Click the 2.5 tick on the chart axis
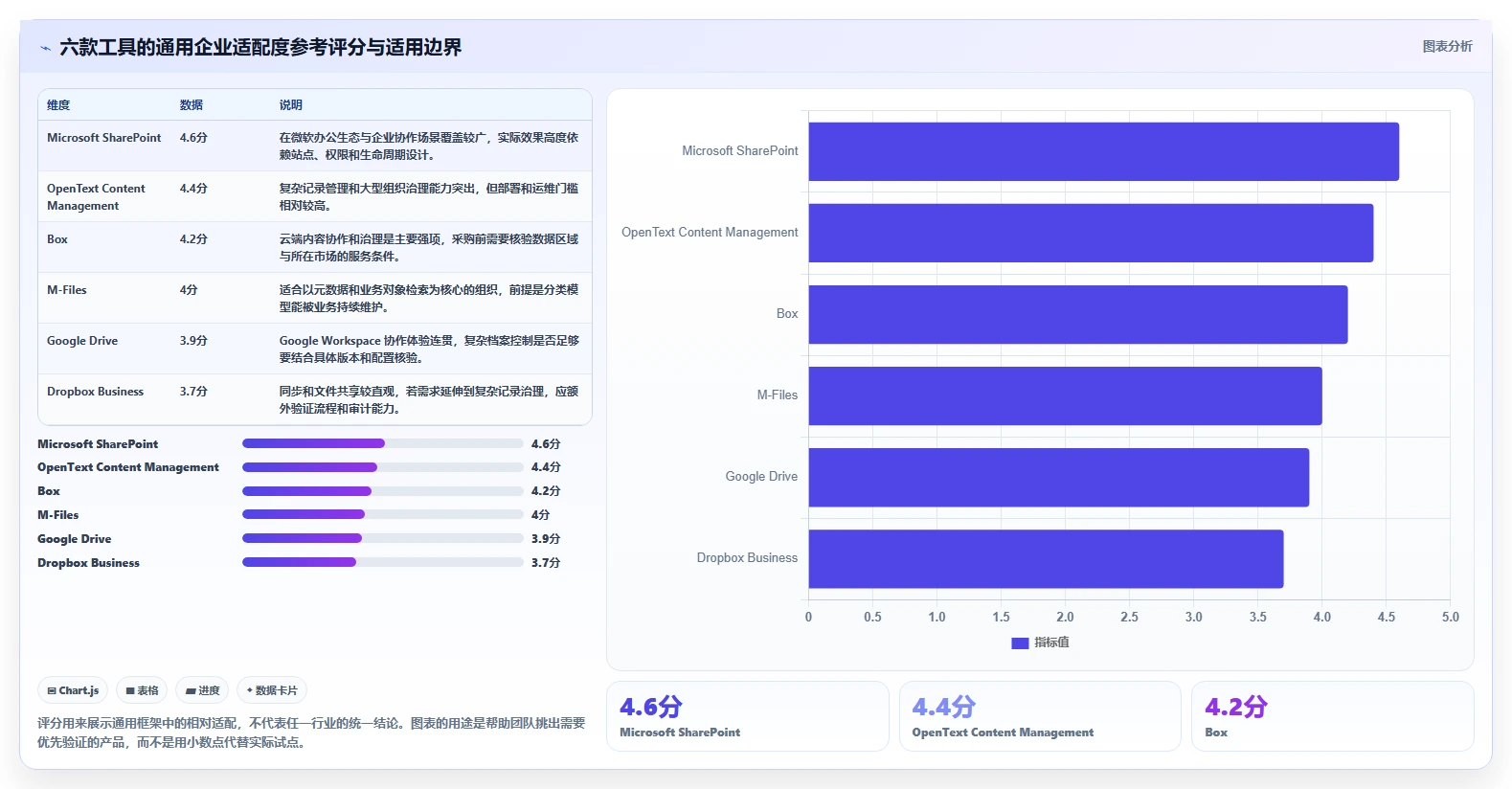Screen dimensions: 1512x789 pos(1129,618)
